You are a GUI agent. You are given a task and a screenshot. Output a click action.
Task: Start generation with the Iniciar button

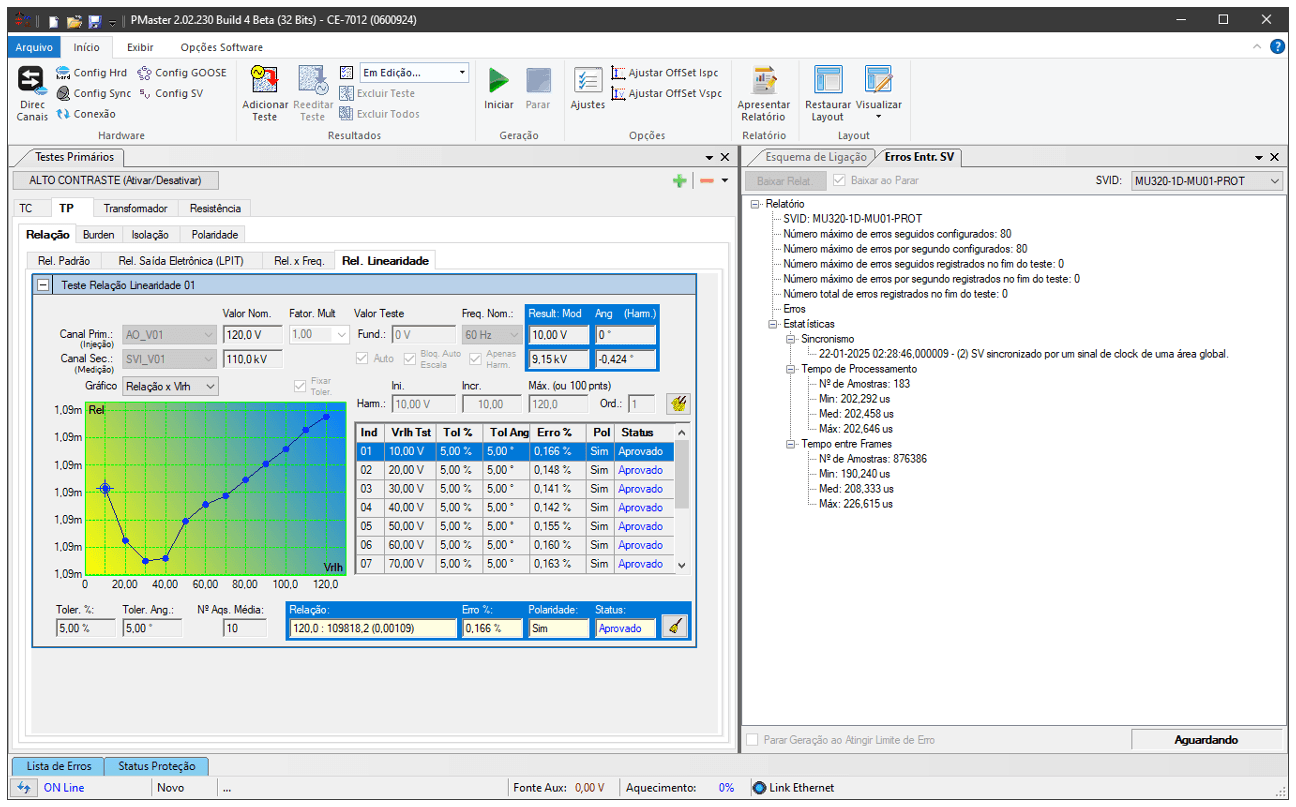pos(498,81)
